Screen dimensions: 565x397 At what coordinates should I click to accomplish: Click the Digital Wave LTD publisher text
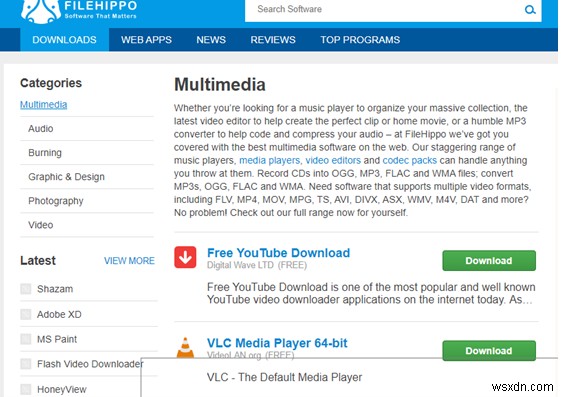click(240, 265)
